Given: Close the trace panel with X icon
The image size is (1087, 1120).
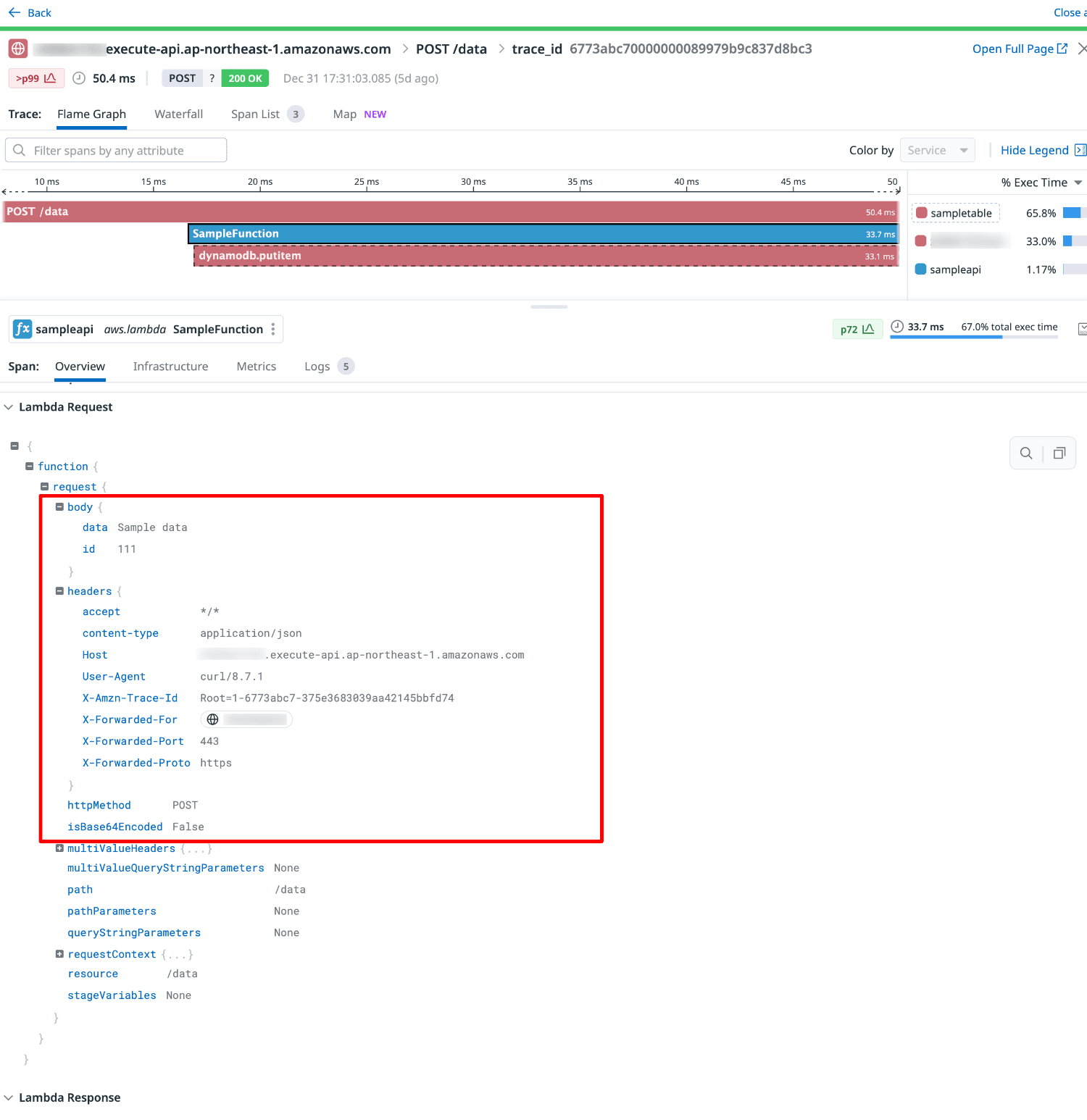Looking at the screenshot, I should [1082, 49].
